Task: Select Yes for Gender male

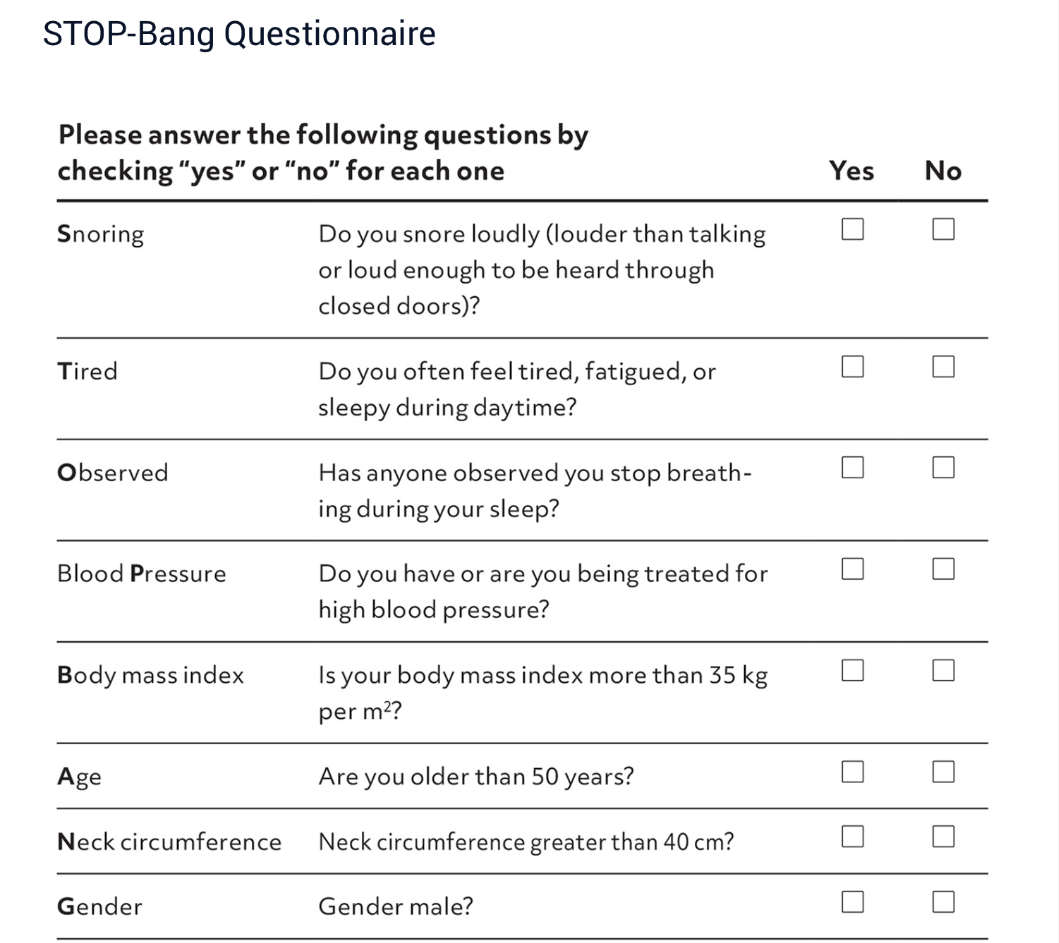Action: (852, 902)
